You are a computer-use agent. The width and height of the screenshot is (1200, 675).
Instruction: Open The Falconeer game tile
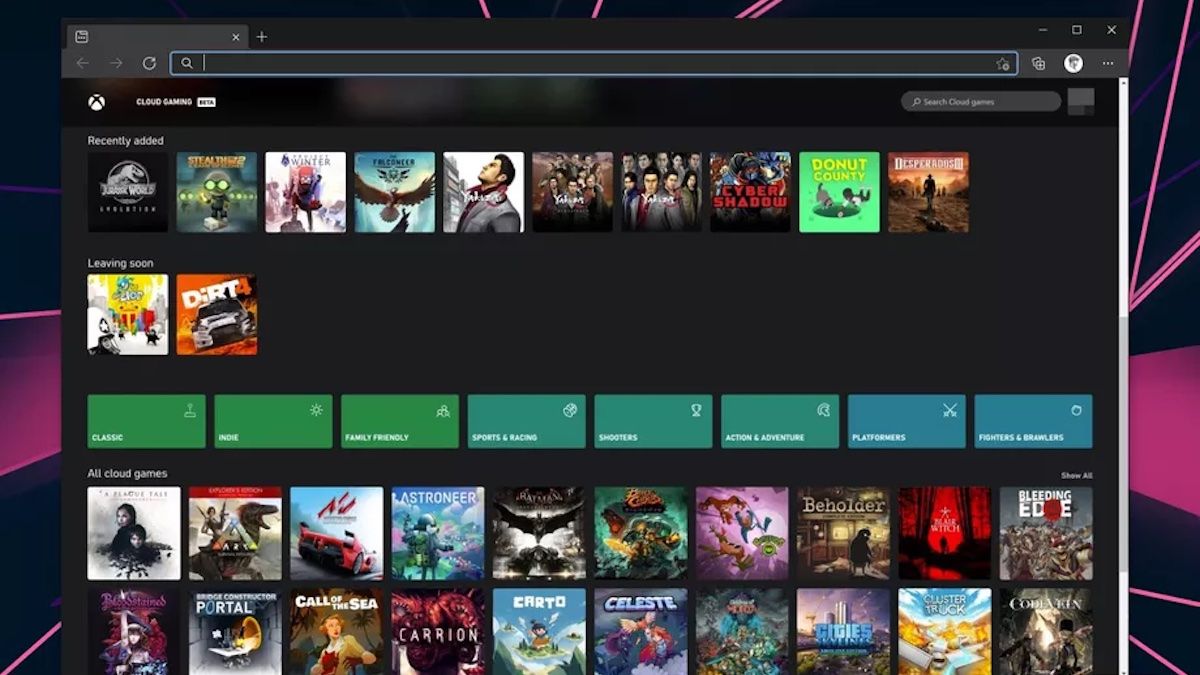pos(395,192)
